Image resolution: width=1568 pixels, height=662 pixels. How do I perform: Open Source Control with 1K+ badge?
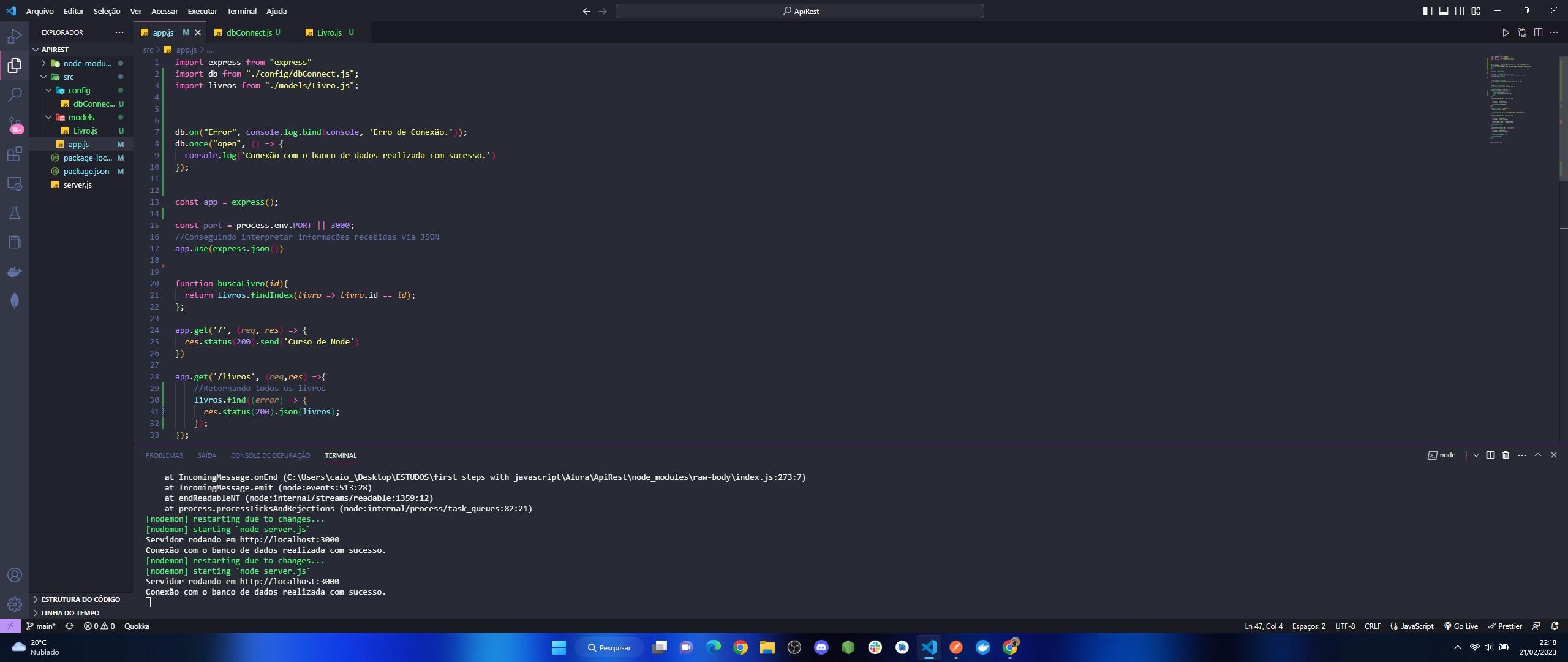(x=15, y=125)
